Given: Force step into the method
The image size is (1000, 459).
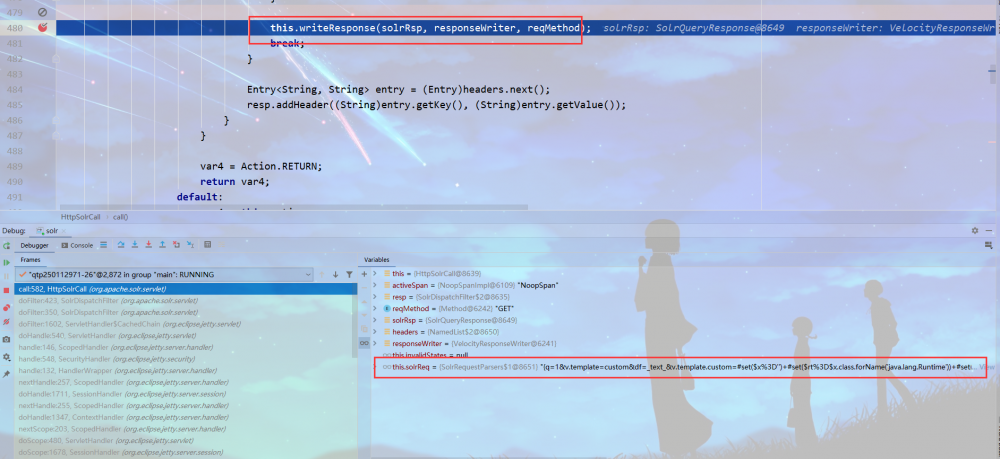Looking at the screenshot, I should coord(149,245).
